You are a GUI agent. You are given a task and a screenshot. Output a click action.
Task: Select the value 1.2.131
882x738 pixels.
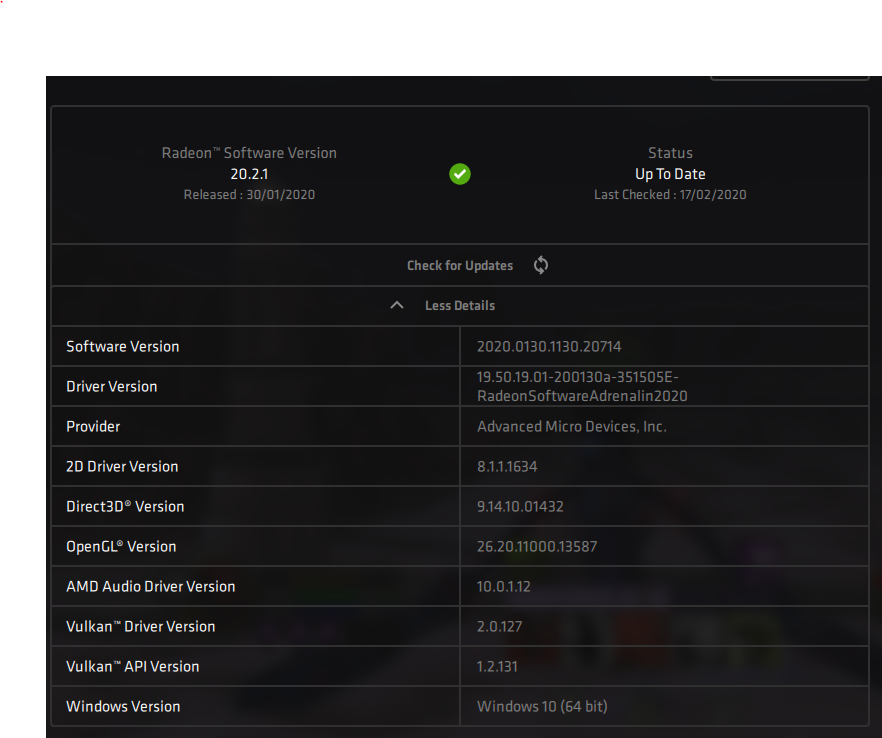(x=497, y=666)
